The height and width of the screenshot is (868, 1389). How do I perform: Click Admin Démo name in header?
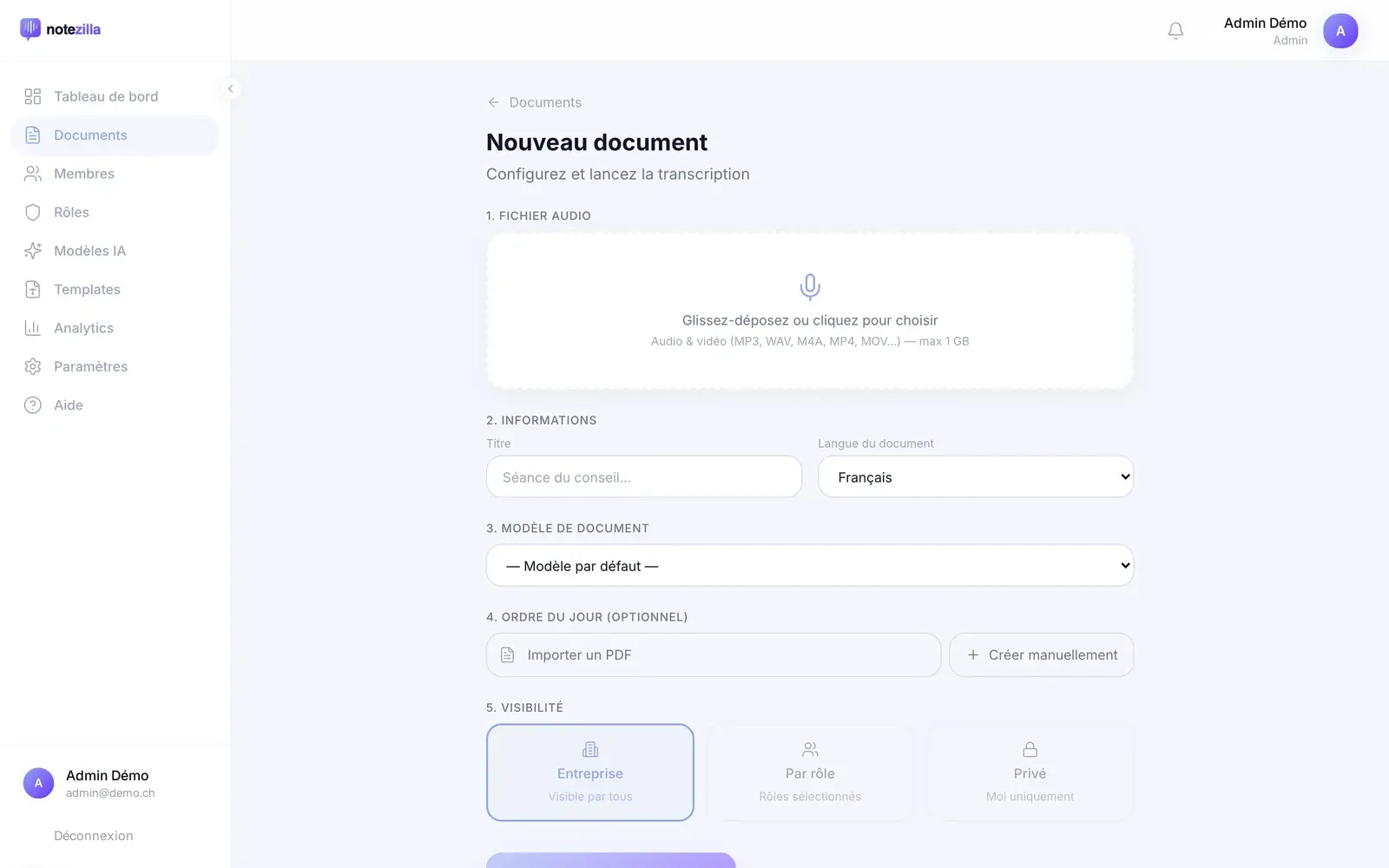click(1265, 23)
